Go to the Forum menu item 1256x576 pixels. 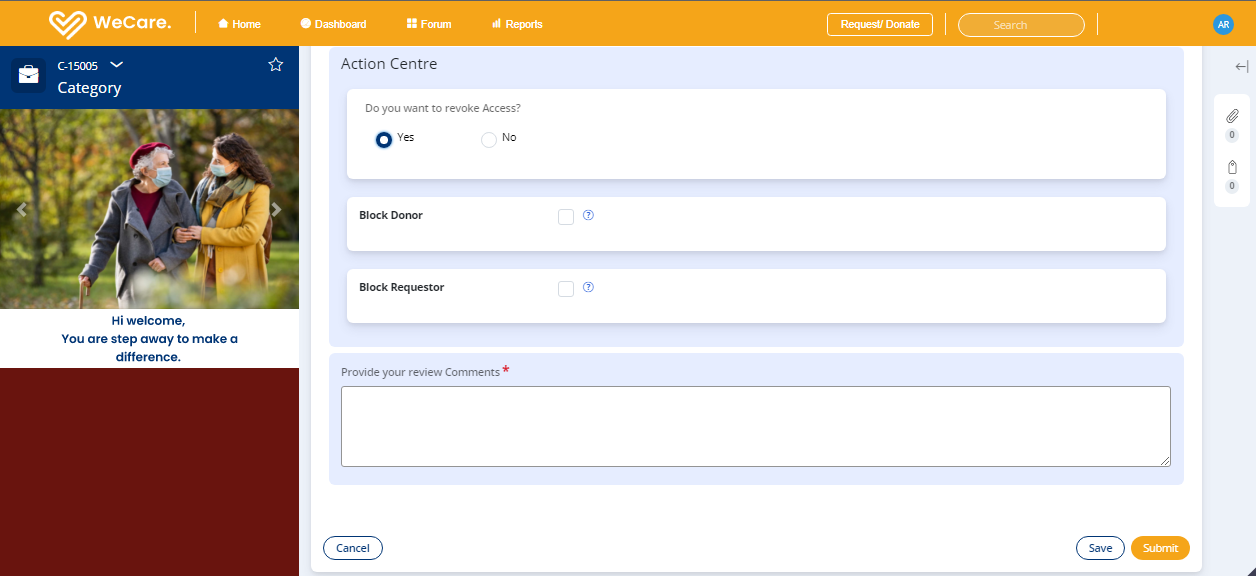tap(429, 24)
